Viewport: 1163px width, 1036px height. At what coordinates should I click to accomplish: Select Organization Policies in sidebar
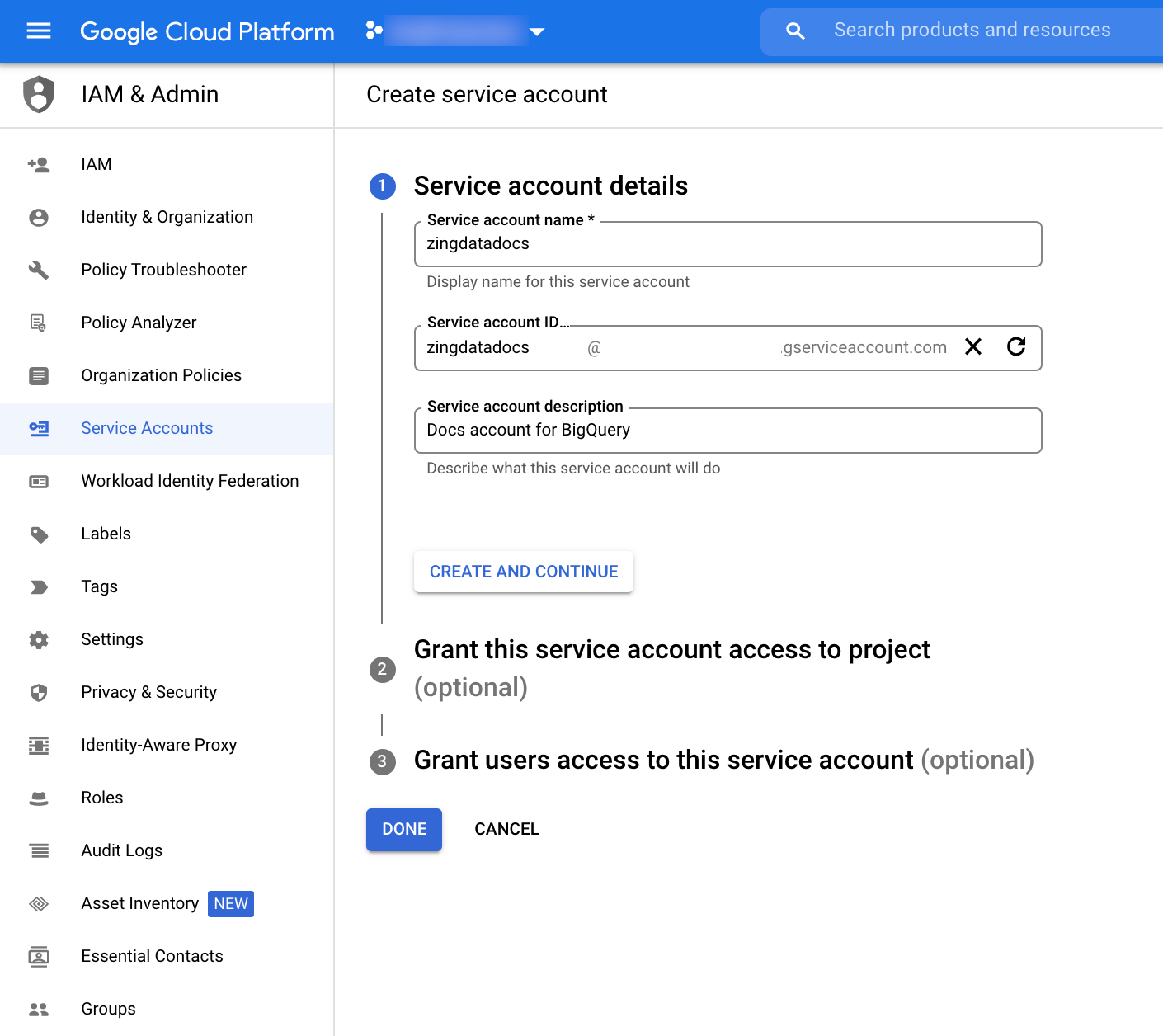(x=167, y=376)
